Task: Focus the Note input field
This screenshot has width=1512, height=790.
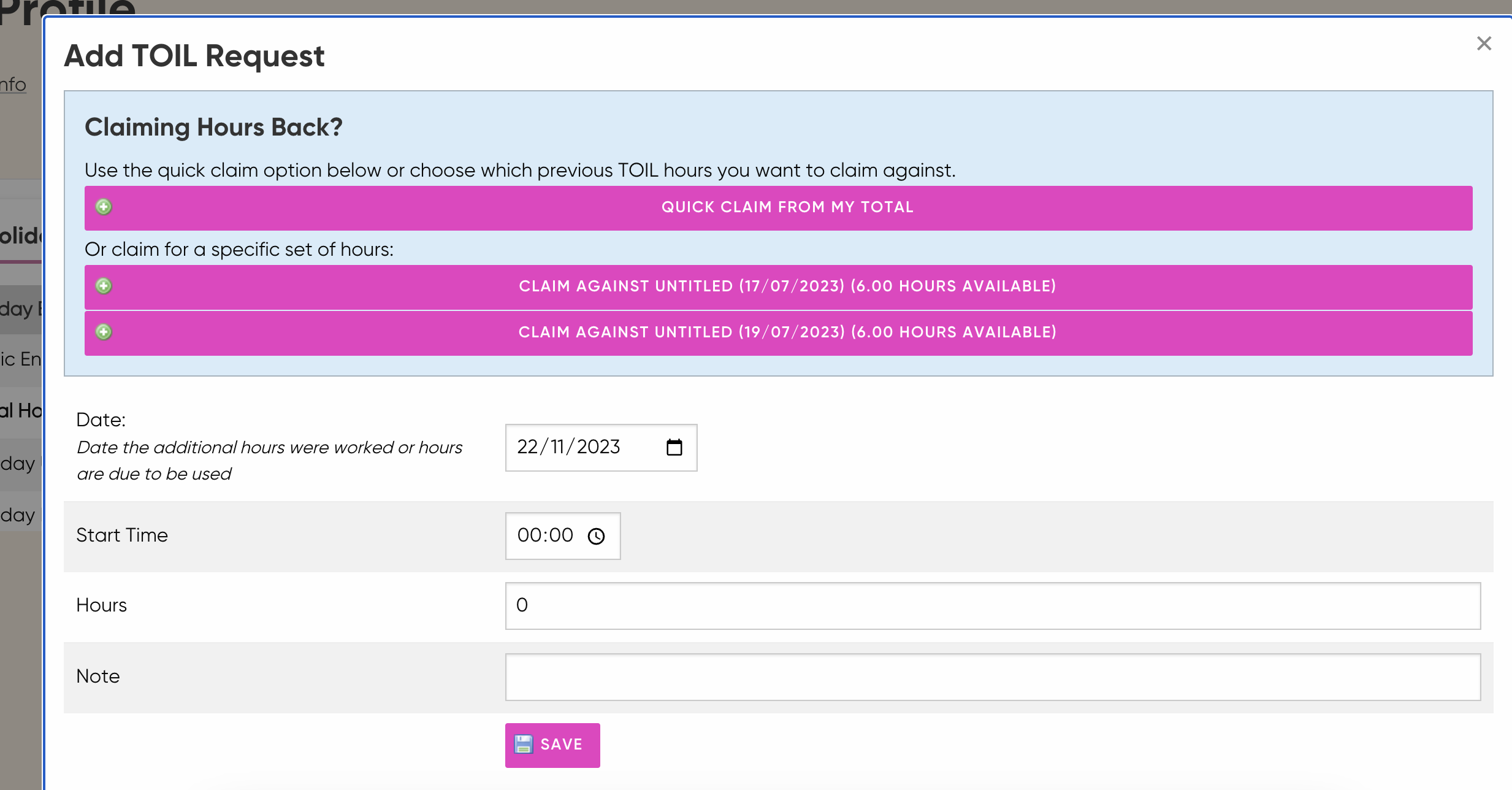Action: click(993, 677)
